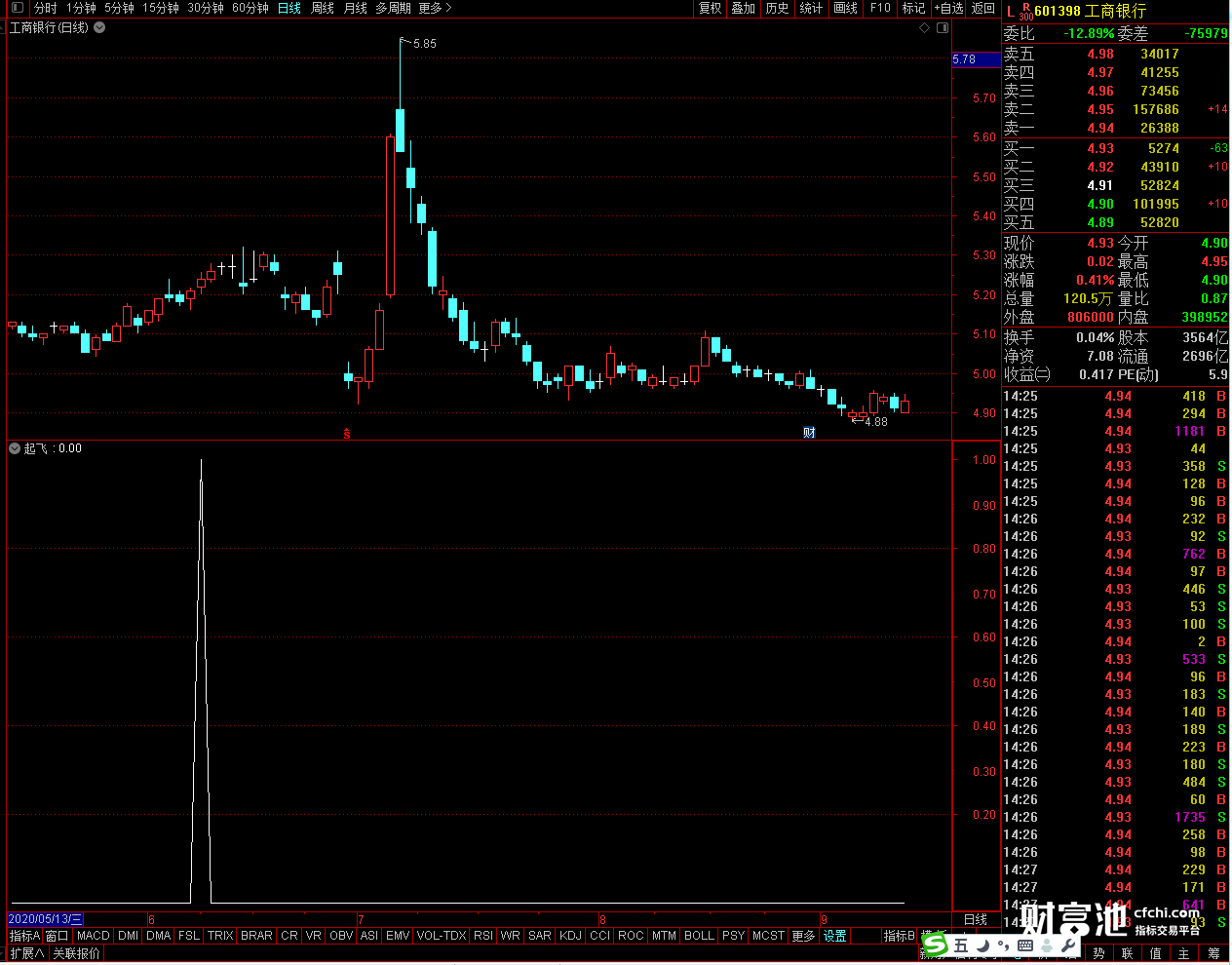This screenshot has width=1232, height=965.
Task: Apply the BOLL indicator
Action: [x=699, y=936]
